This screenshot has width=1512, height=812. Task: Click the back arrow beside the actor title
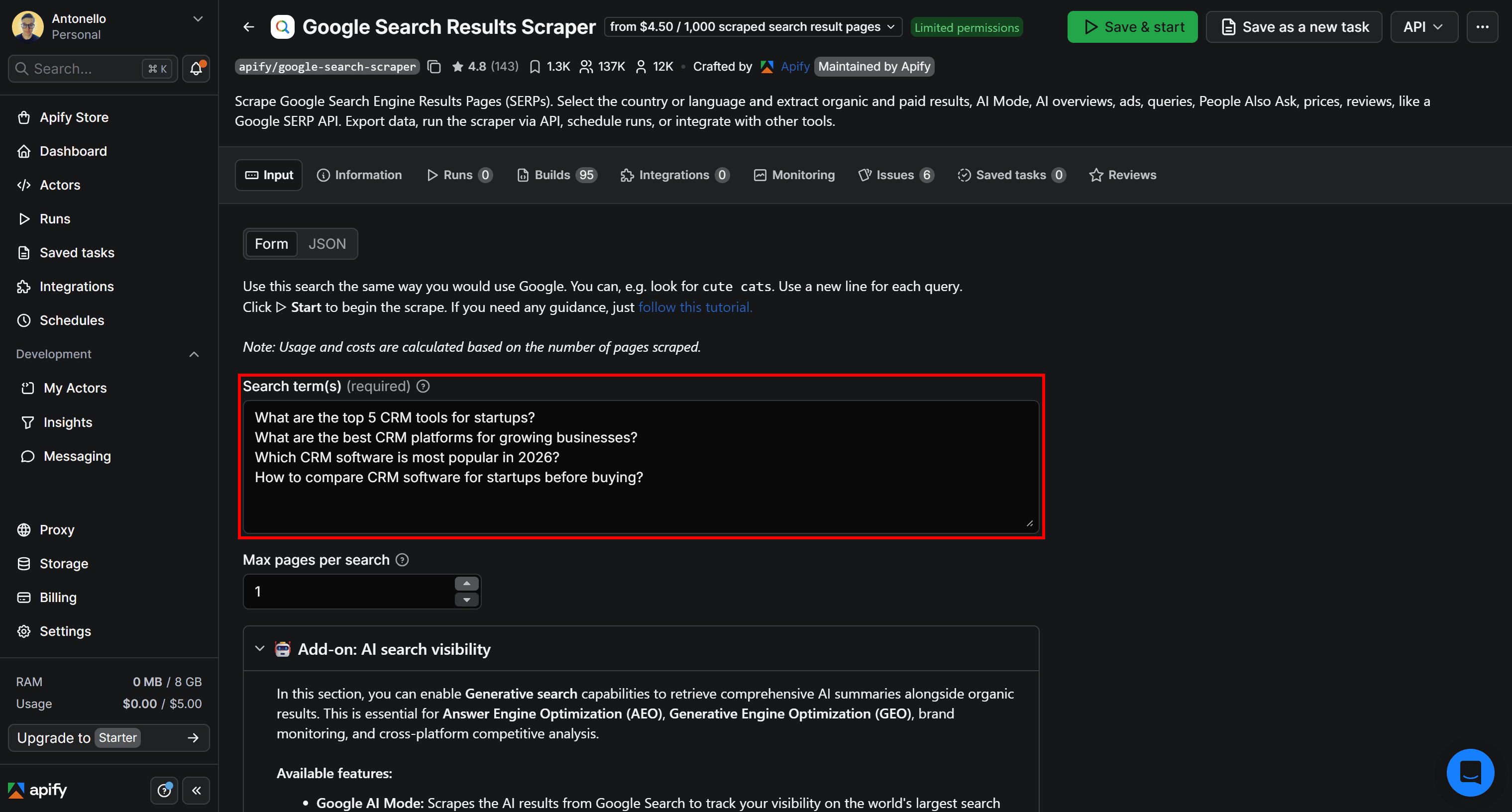[x=249, y=27]
